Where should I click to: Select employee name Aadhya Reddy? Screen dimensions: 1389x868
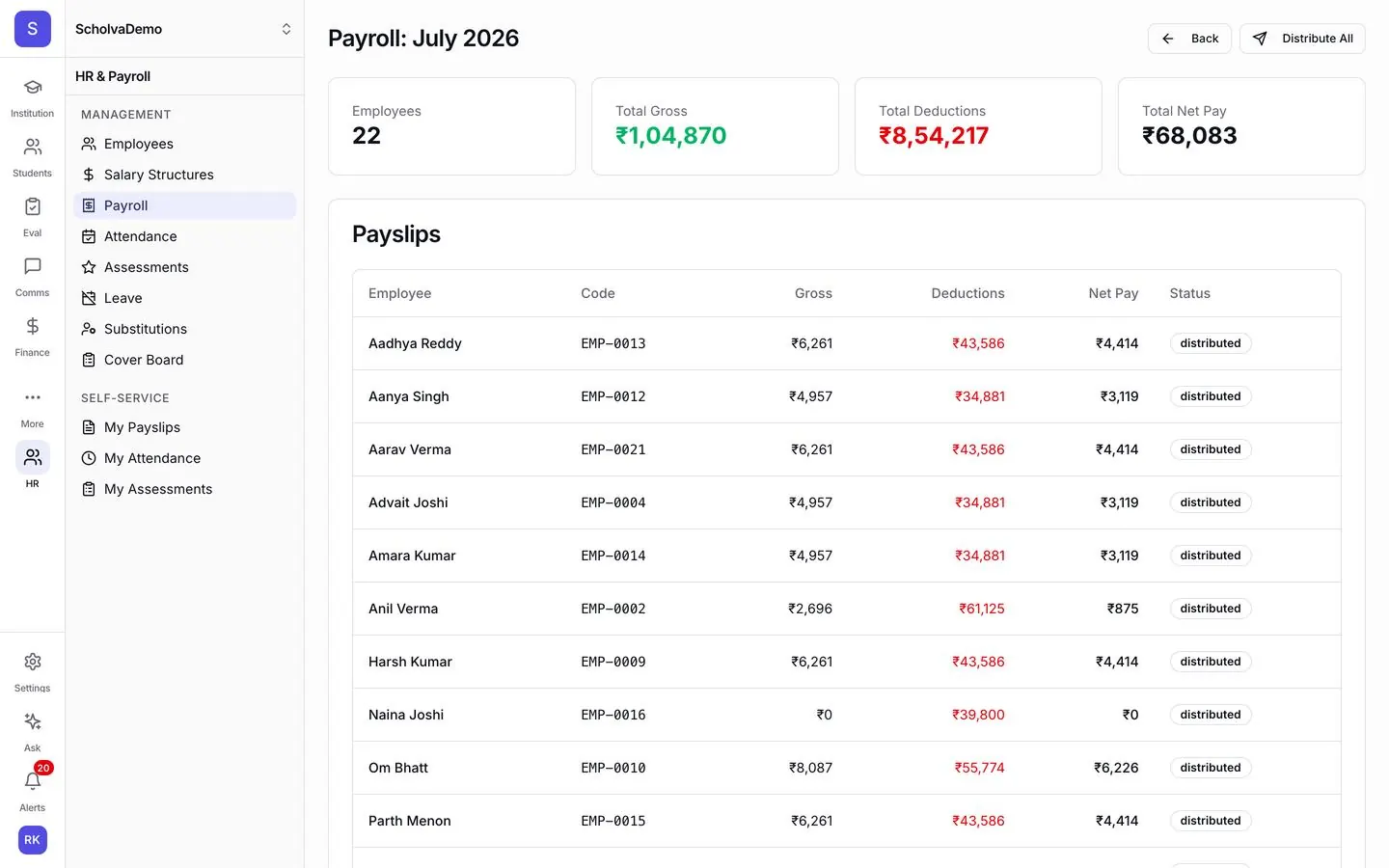click(x=415, y=343)
